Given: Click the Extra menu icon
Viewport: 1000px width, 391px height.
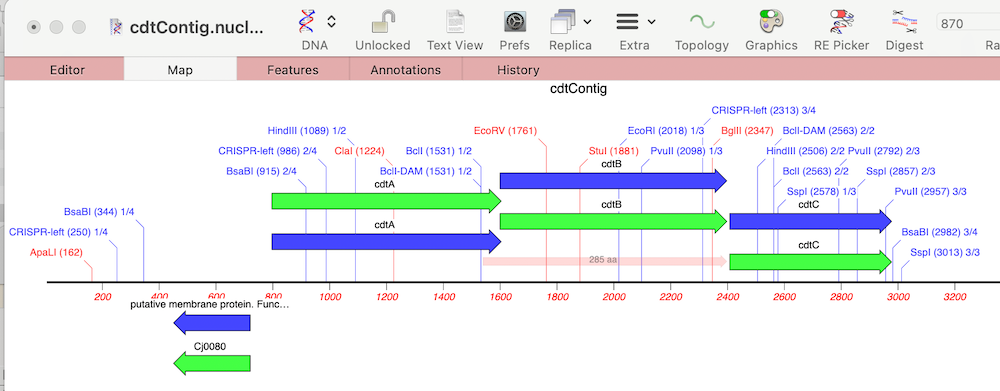Looking at the screenshot, I should (x=628, y=22).
